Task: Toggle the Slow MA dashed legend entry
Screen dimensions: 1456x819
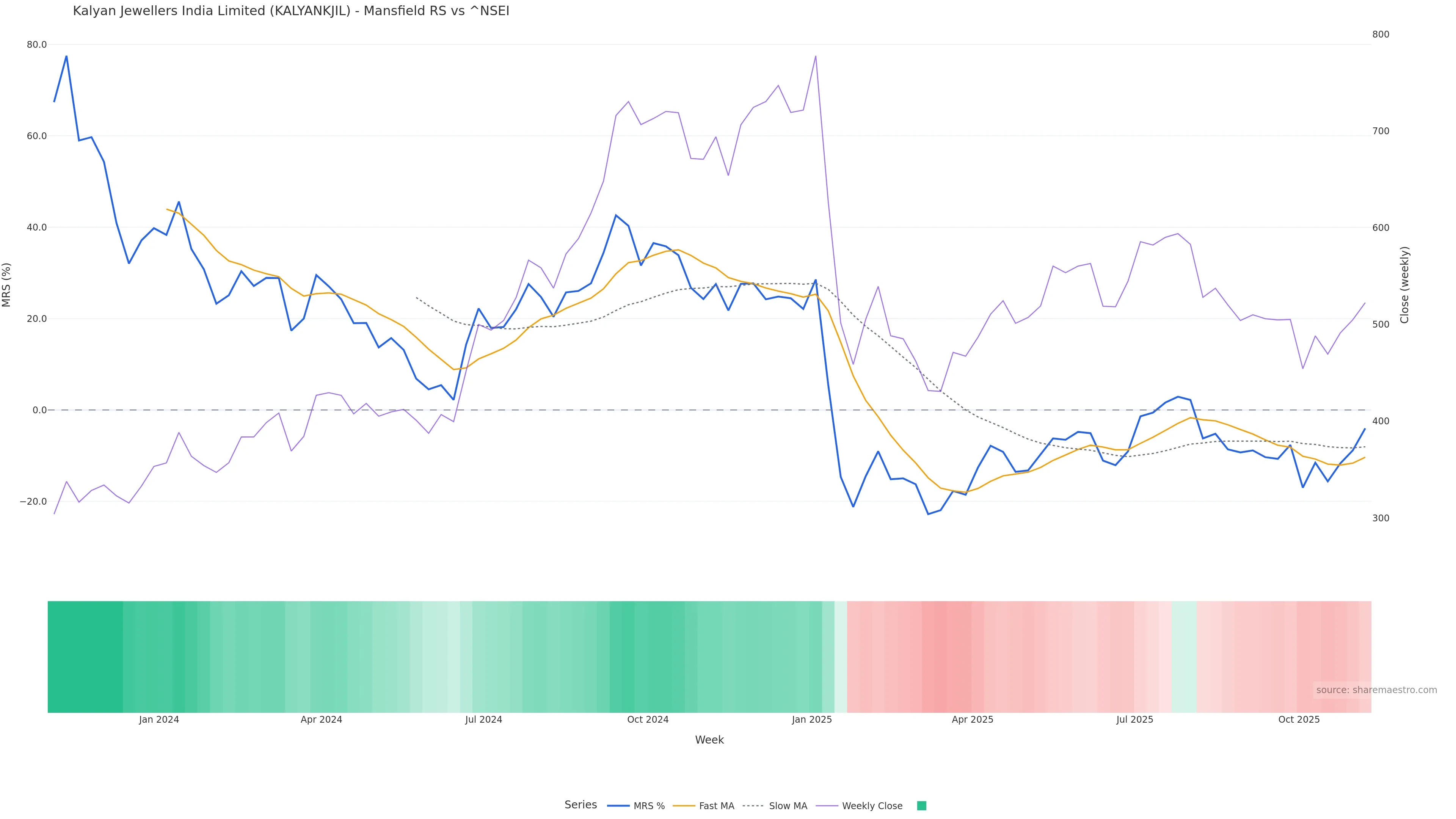Action: pyautogui.click(x=788, y=806)
